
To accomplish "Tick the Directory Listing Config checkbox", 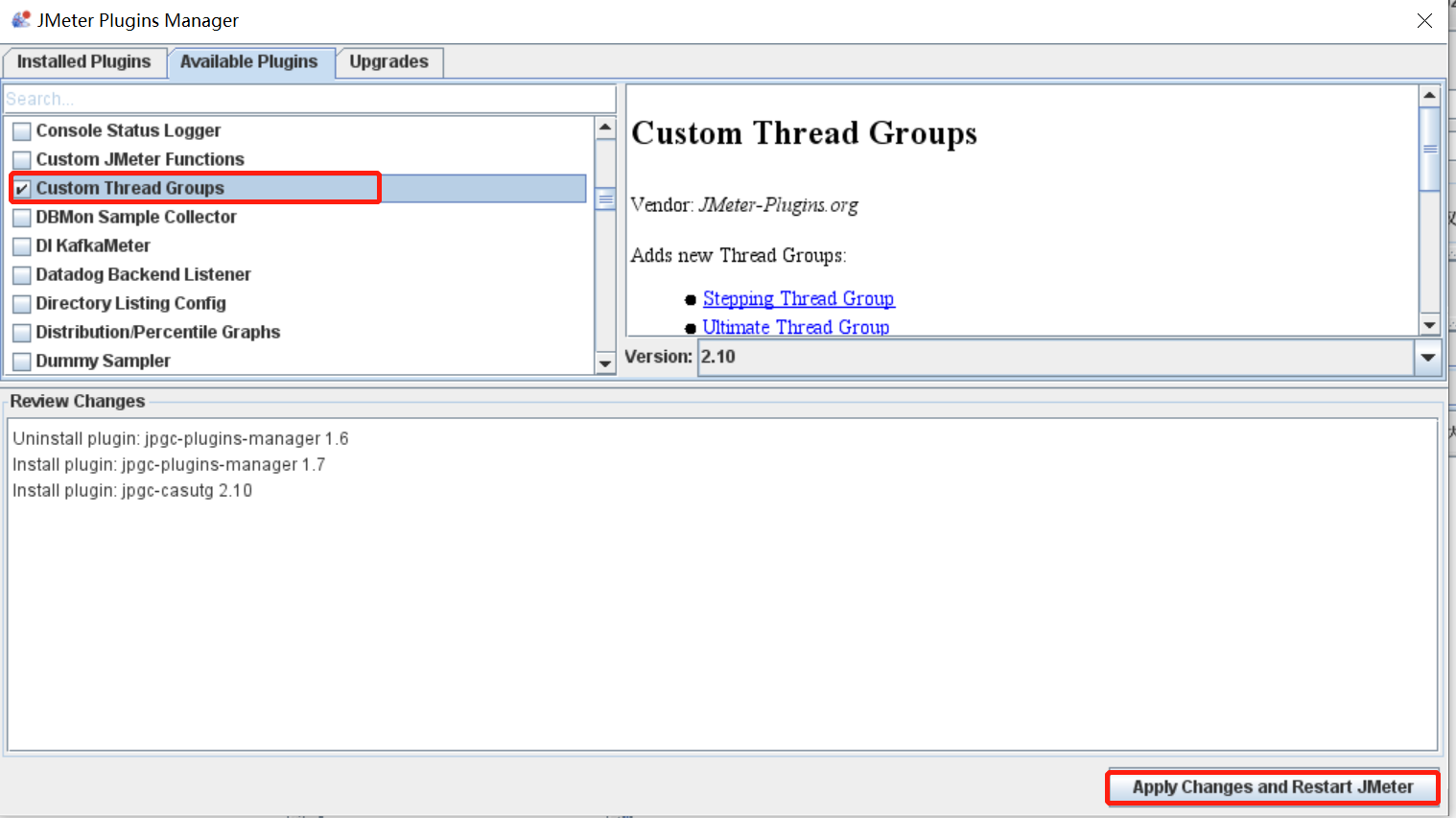I will pyautogui.click(x=21, y=304).
